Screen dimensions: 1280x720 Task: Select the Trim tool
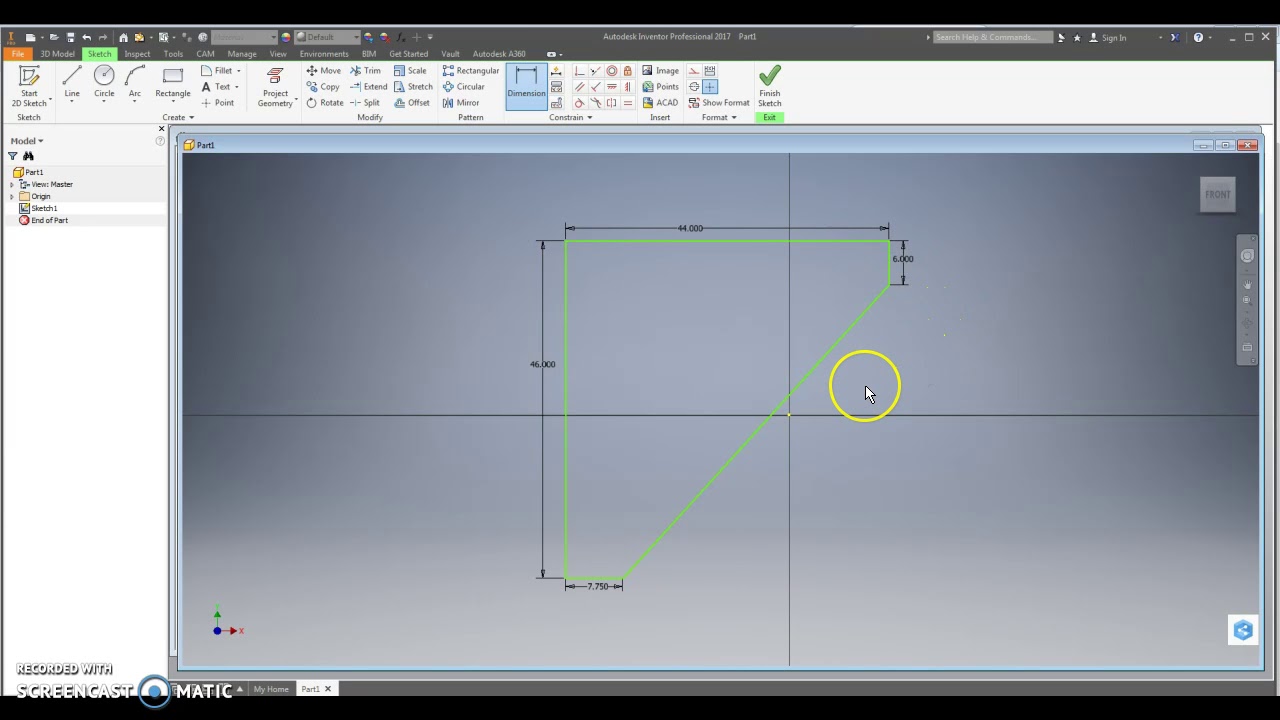click(365, 71)
